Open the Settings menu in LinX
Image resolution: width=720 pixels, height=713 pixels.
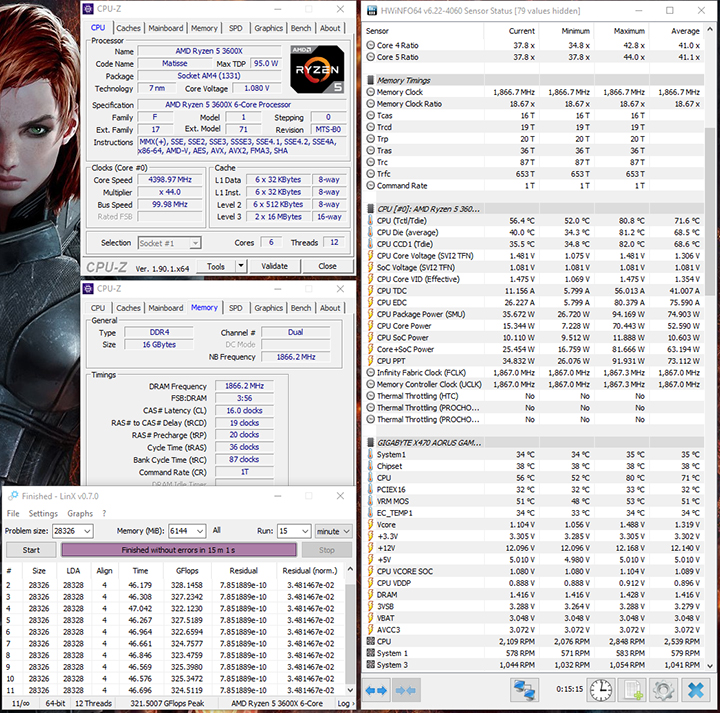[x=43, y=513]
